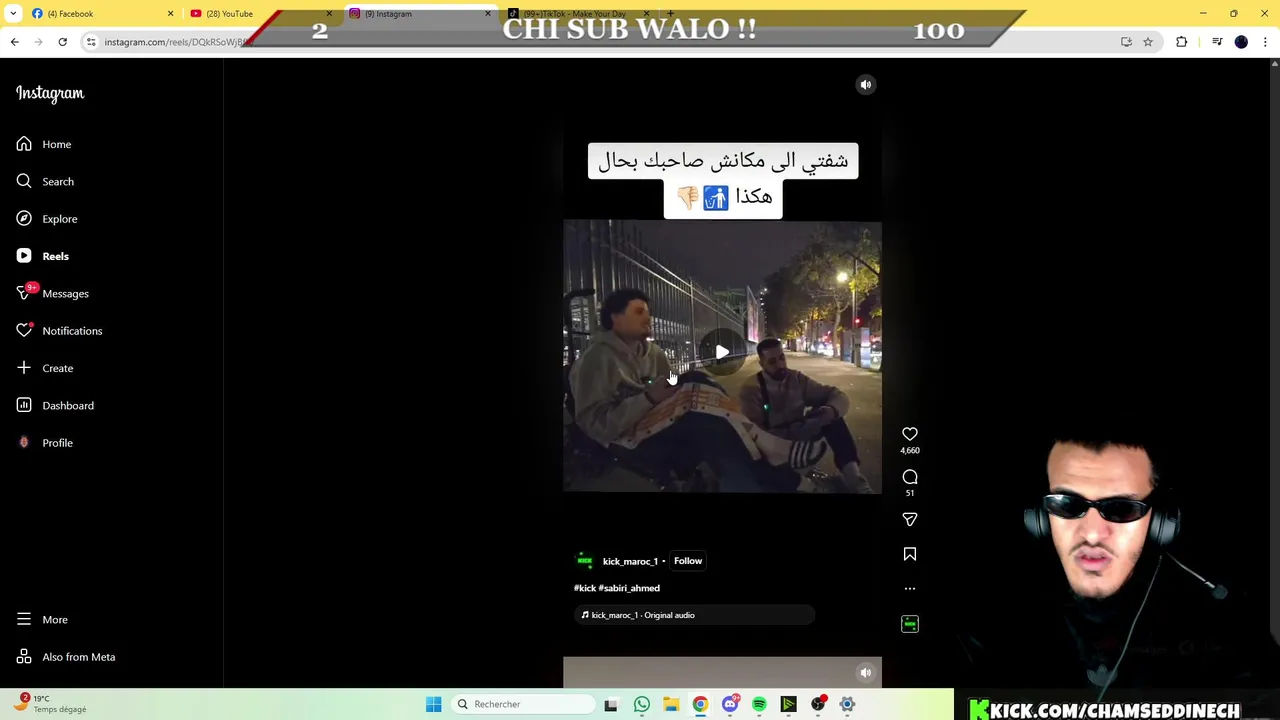The height and width of the screenshot is (720, 1280).
Task: Switch to the TikTok browser tab
Action: pyautogui.click(x=578, y=14)
